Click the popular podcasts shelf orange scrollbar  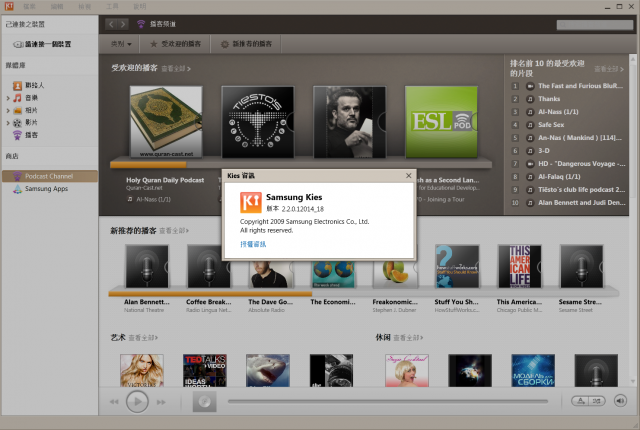148,165
